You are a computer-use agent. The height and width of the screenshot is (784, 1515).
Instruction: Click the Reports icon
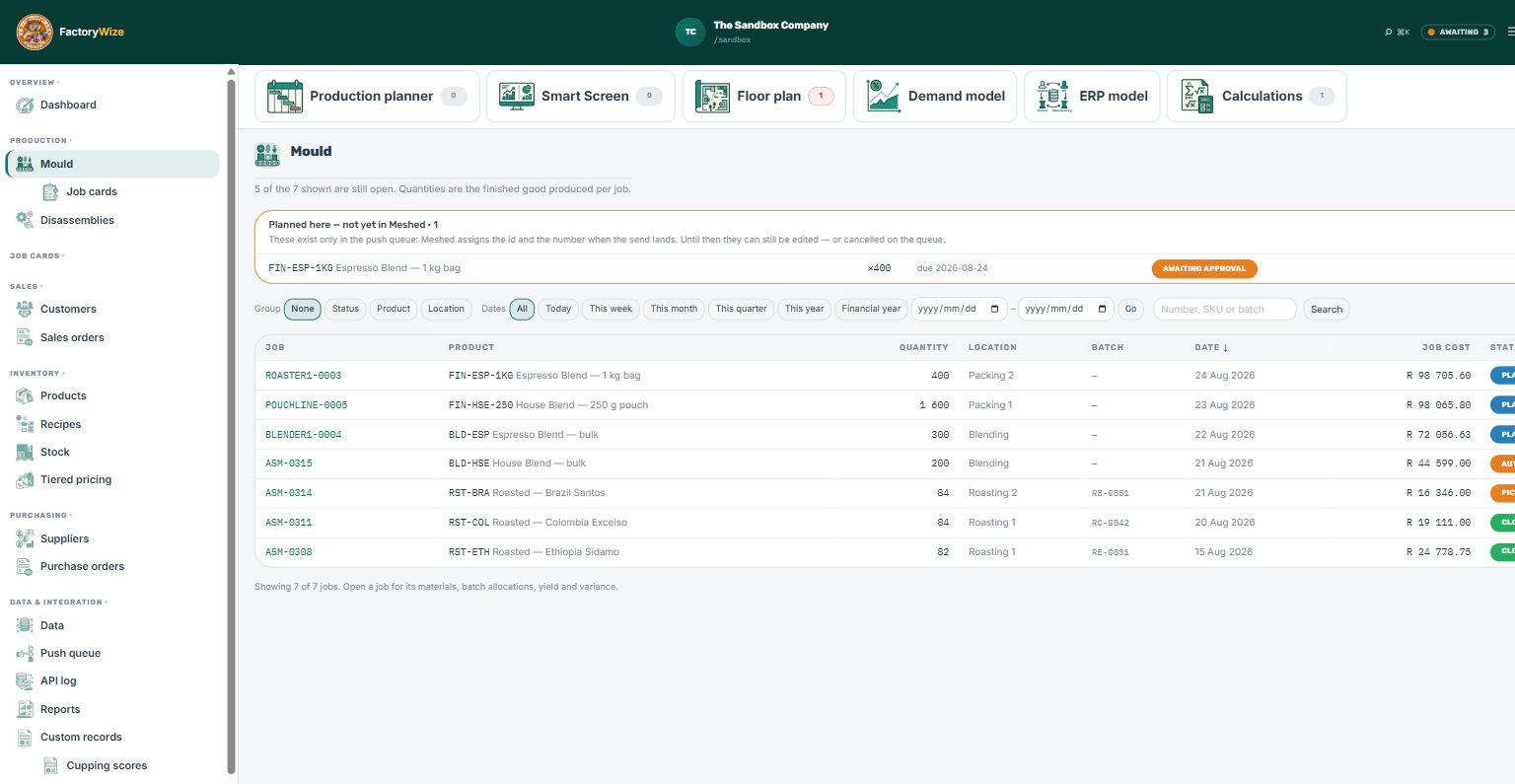pos(25,709)
